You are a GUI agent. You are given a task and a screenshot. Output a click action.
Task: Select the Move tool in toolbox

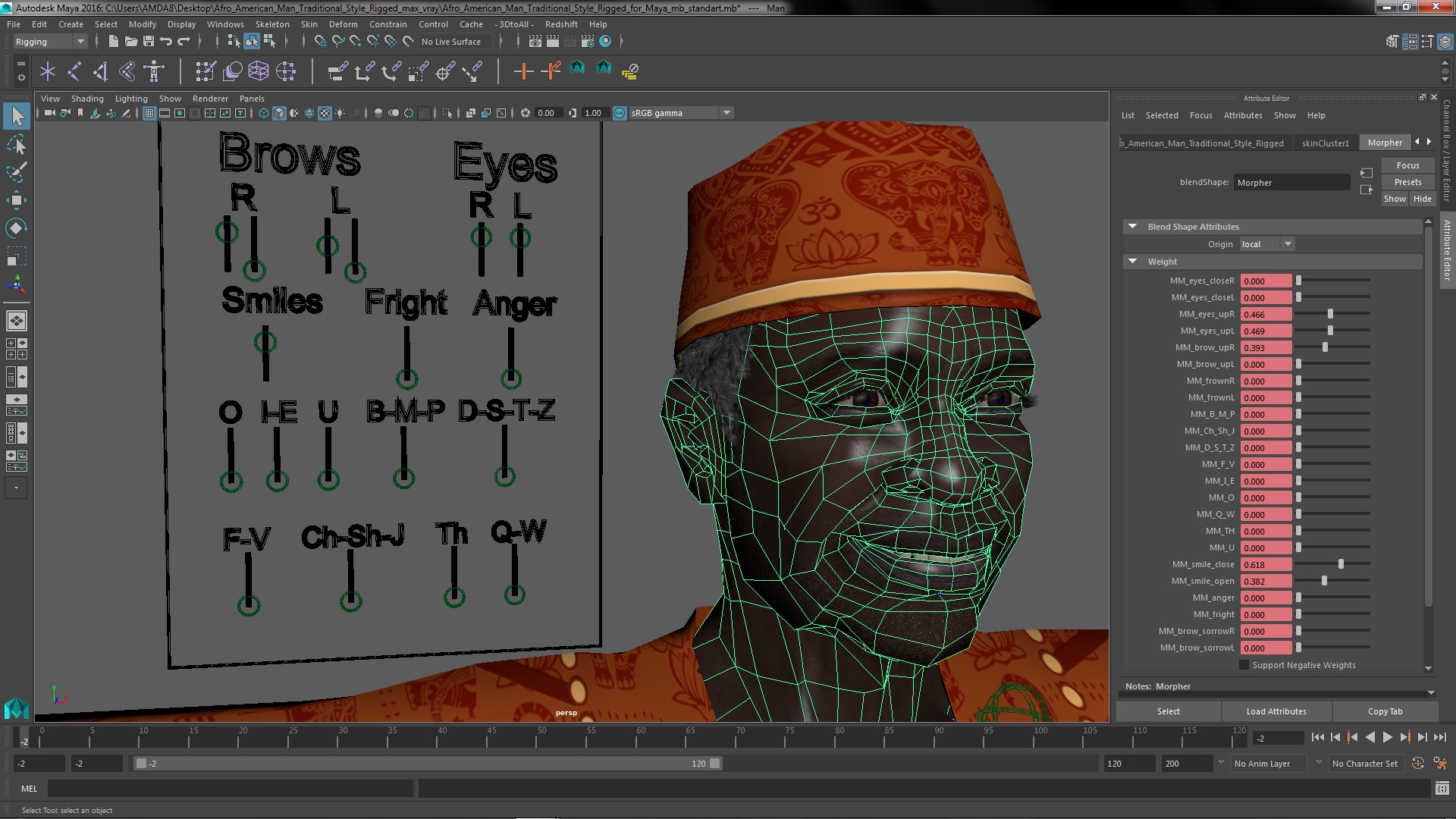click(x=17, y=200)
